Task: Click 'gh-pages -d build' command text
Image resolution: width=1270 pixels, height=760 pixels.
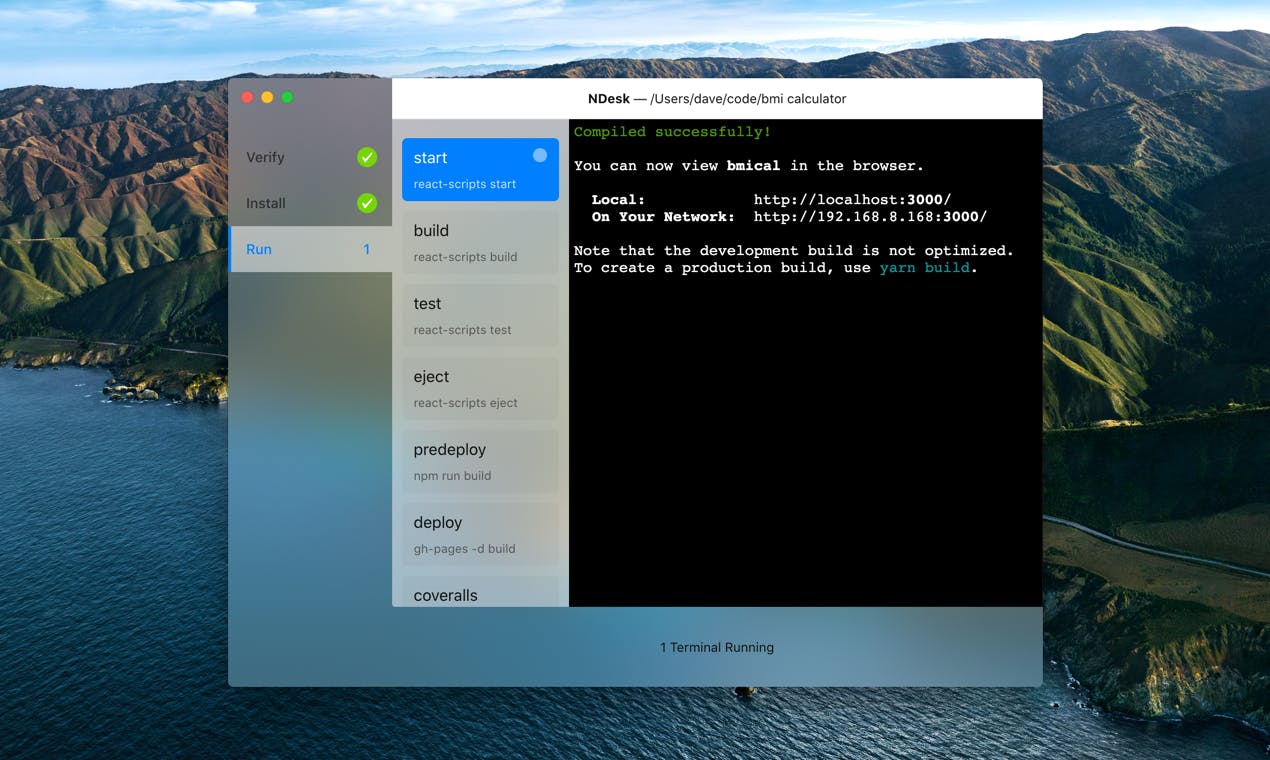Action: (464, 549)
